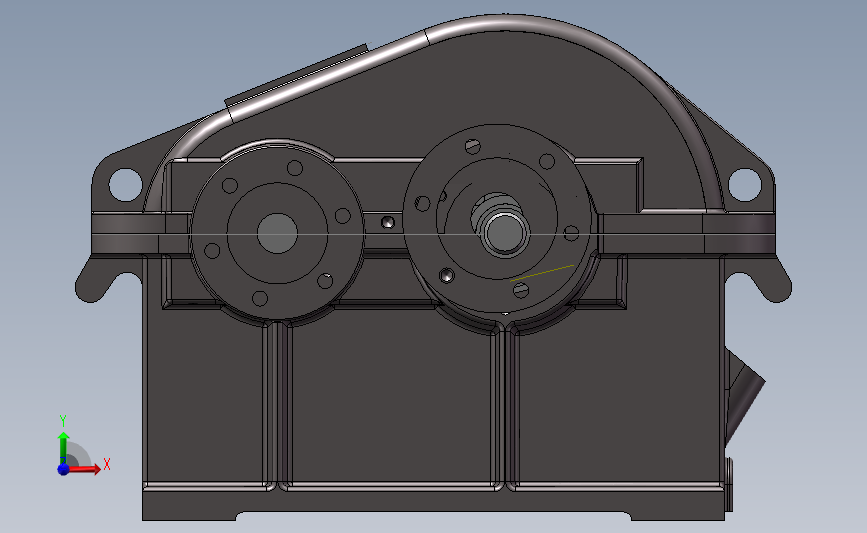Screen dimensions: 867x533
Task: Select the left vertical stiffening rib
Action: pos(277,406)
